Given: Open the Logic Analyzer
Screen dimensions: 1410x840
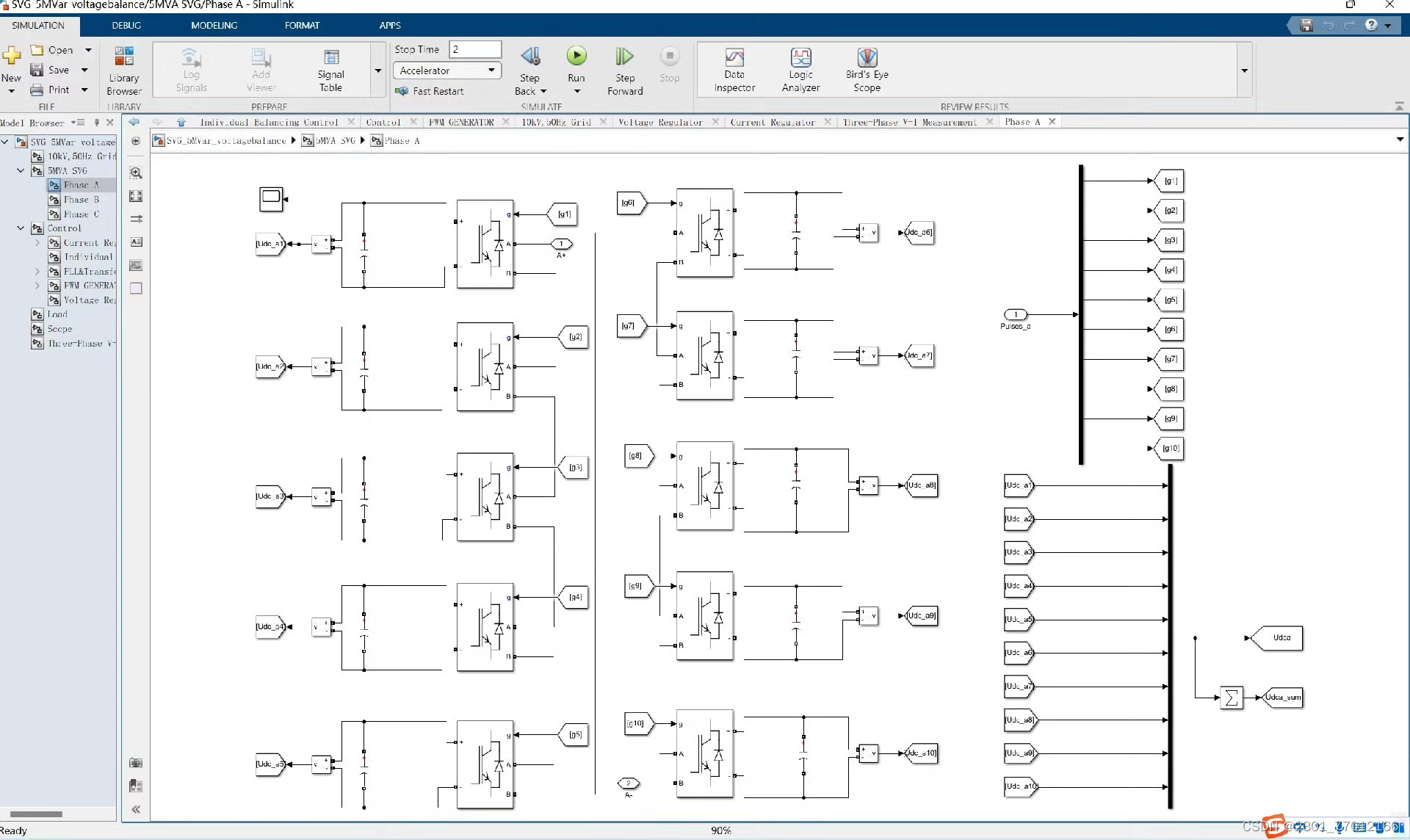Looking at the screenshot, I should pyautogui.click(x=800, y=70).
